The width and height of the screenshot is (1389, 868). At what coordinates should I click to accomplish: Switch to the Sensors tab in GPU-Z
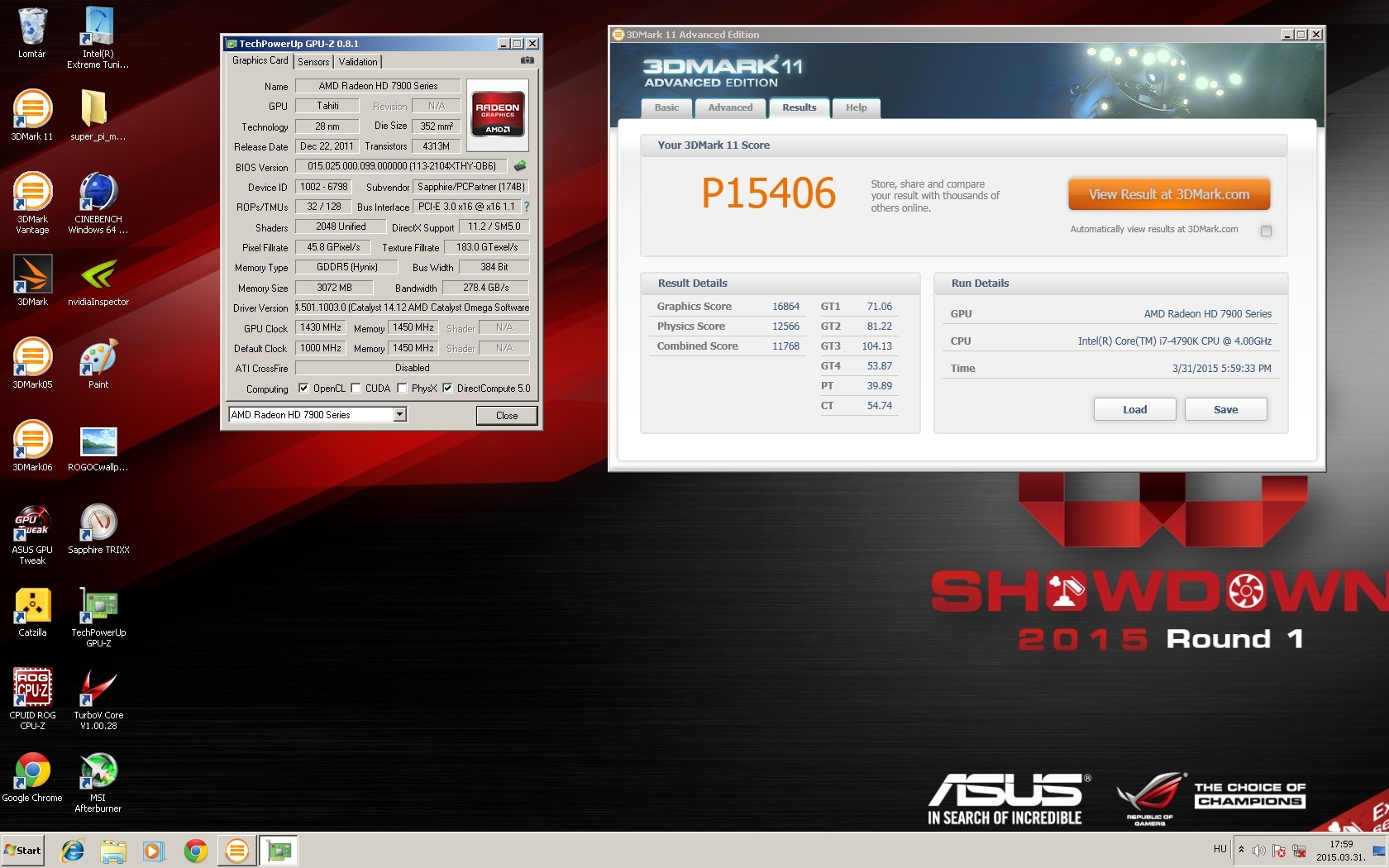[x=313, y=61]
